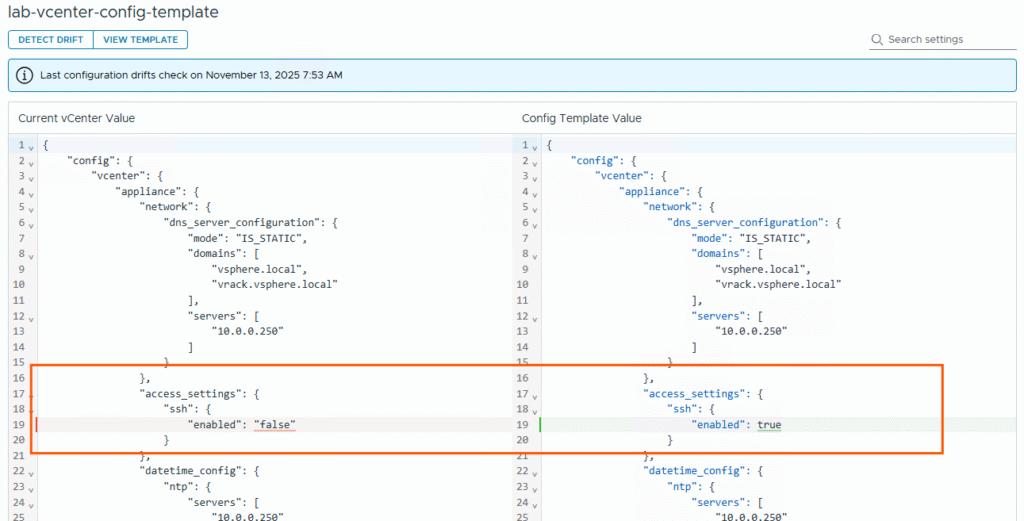Open the VIEW TEMPLATE button
This screenshot has height=521, width=1024.
tap(140, 40)
